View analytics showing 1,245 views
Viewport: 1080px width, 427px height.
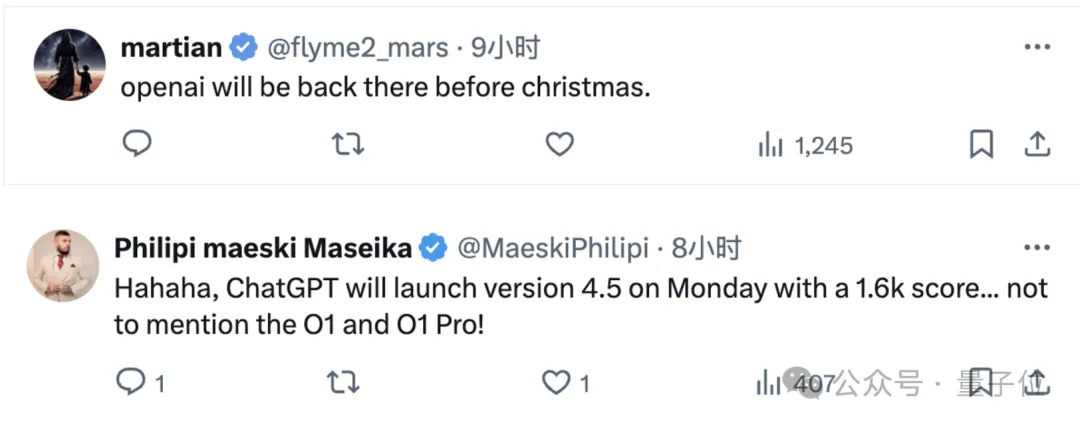point(806,146)
